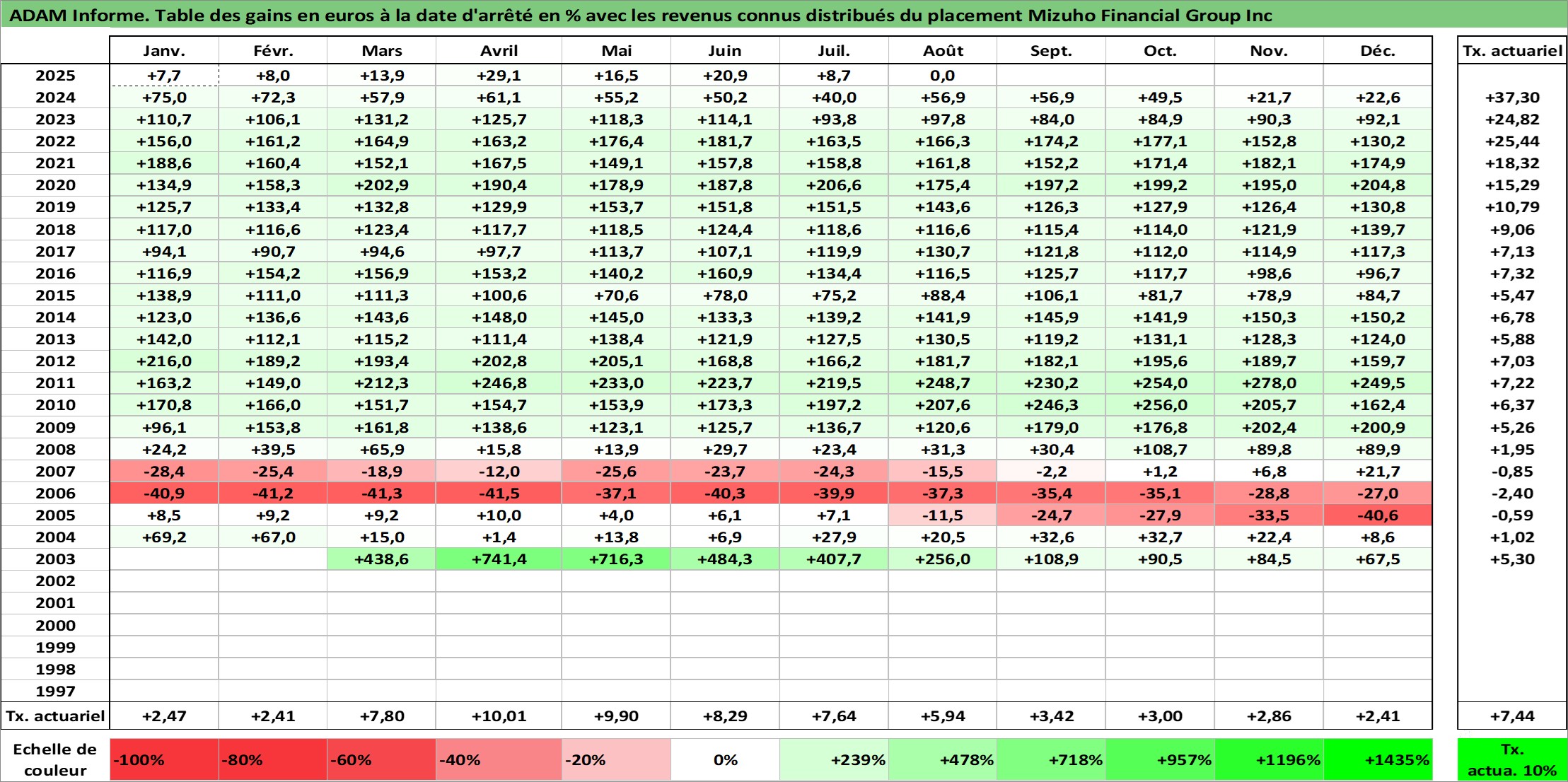
Task: Select cell -2,2 in 2007 September
Action: pyautogui.click(x=1051, y=472)
